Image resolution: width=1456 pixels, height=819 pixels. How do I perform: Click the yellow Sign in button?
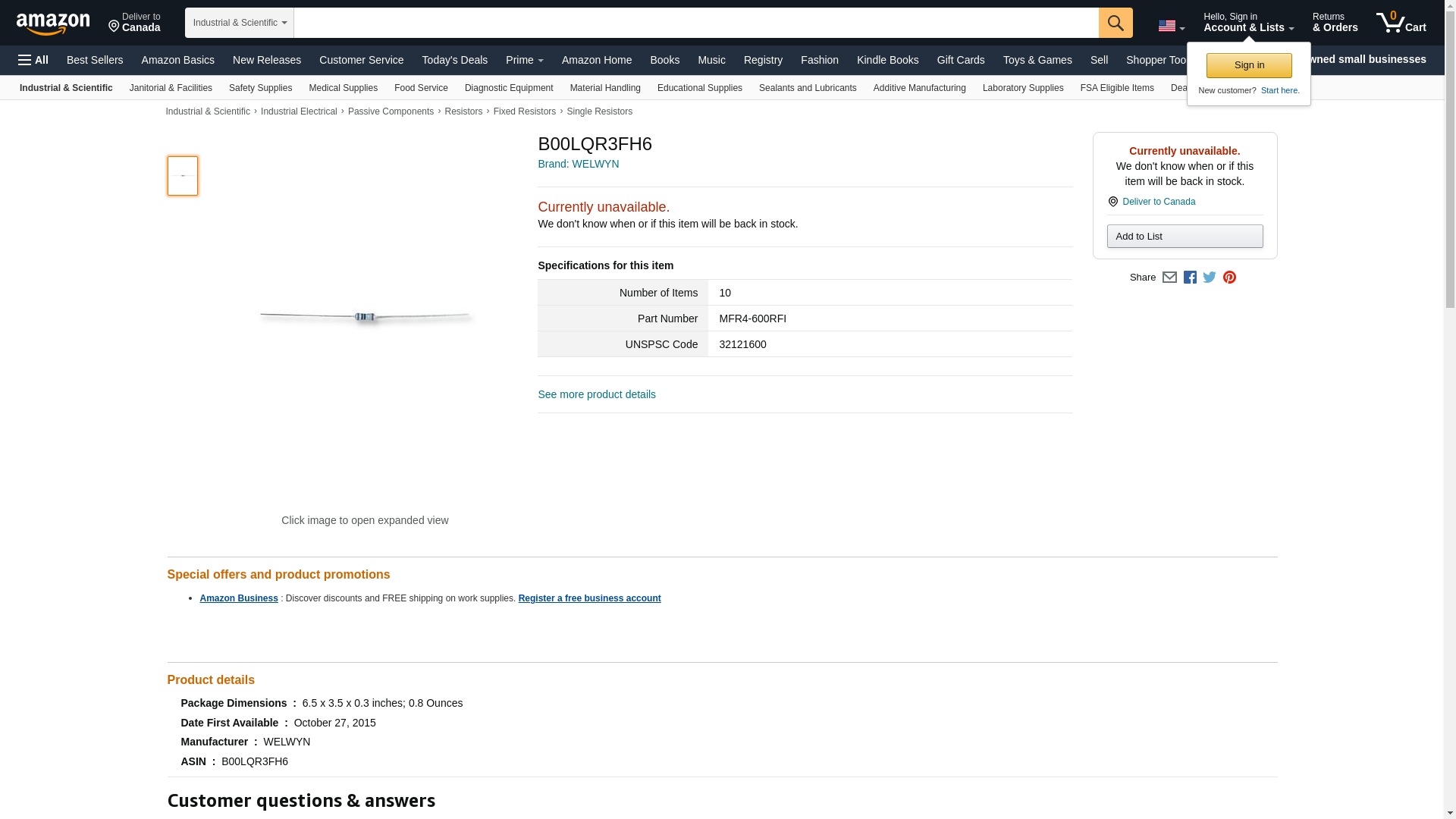pyautogui.click(x=1248, y=65)
